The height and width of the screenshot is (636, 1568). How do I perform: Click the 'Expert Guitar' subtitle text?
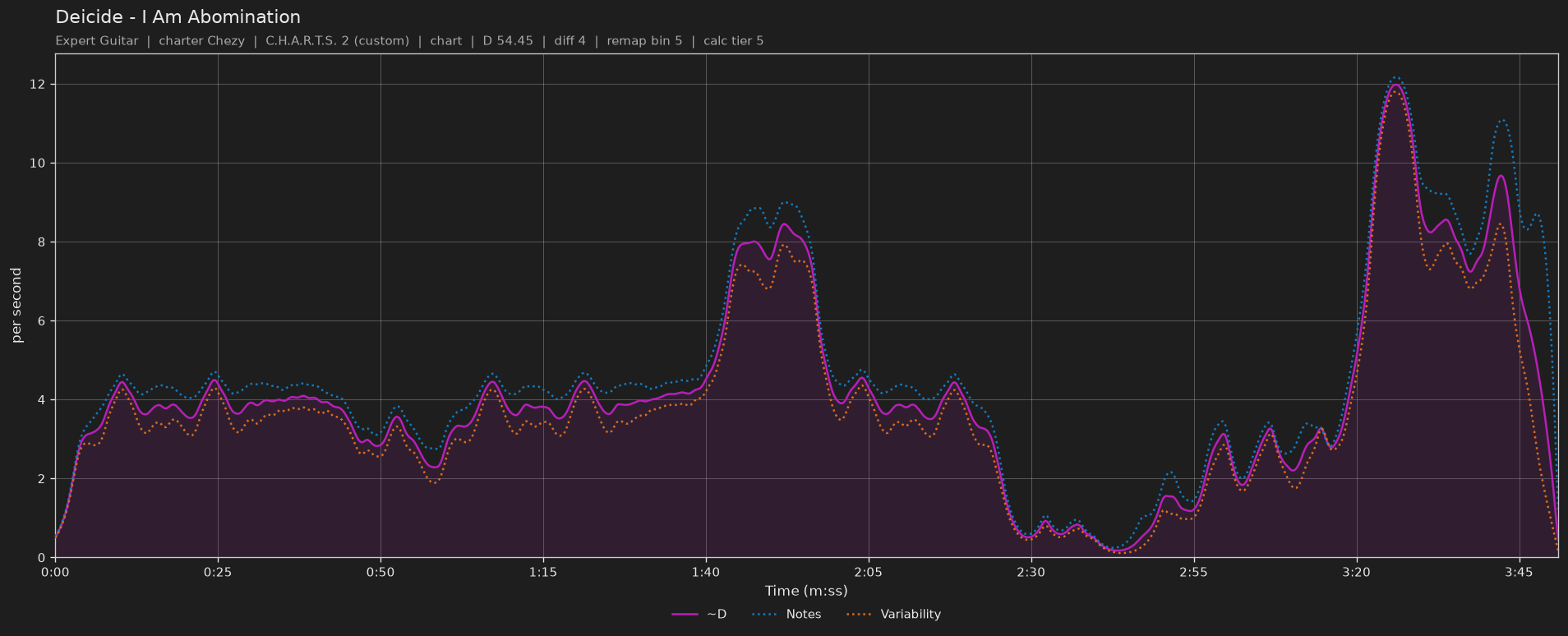point(97,41)
